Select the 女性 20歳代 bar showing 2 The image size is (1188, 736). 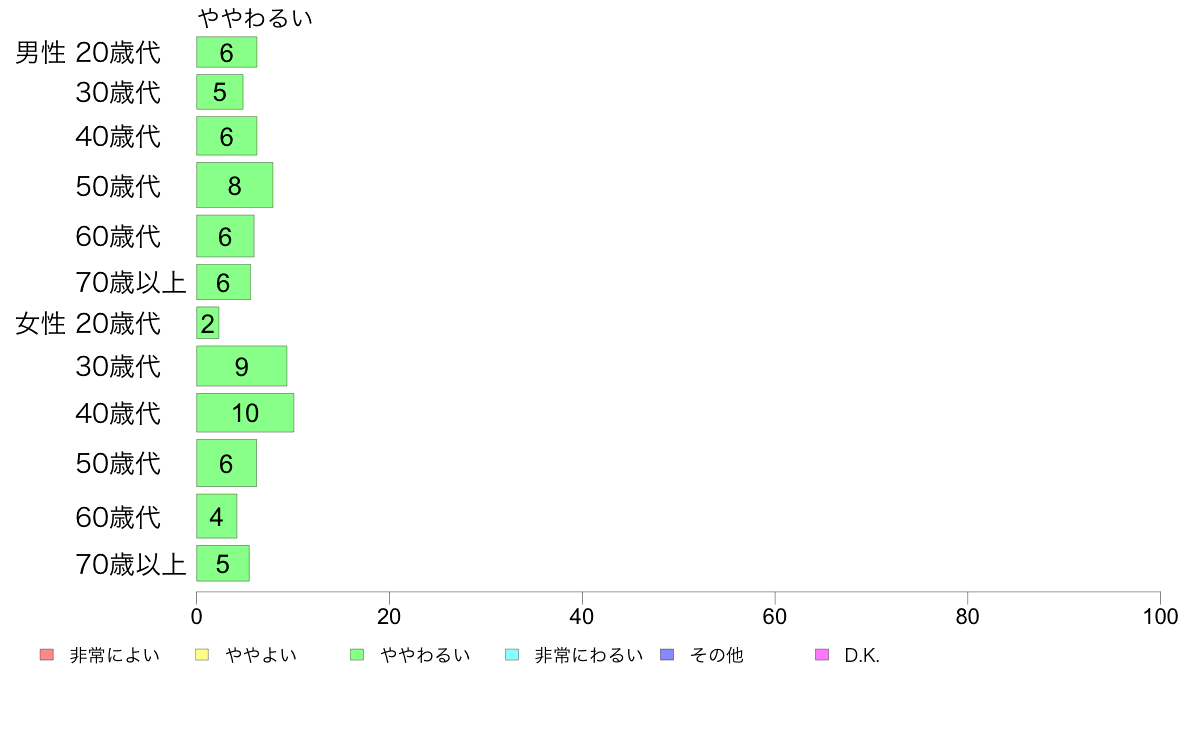208,323
